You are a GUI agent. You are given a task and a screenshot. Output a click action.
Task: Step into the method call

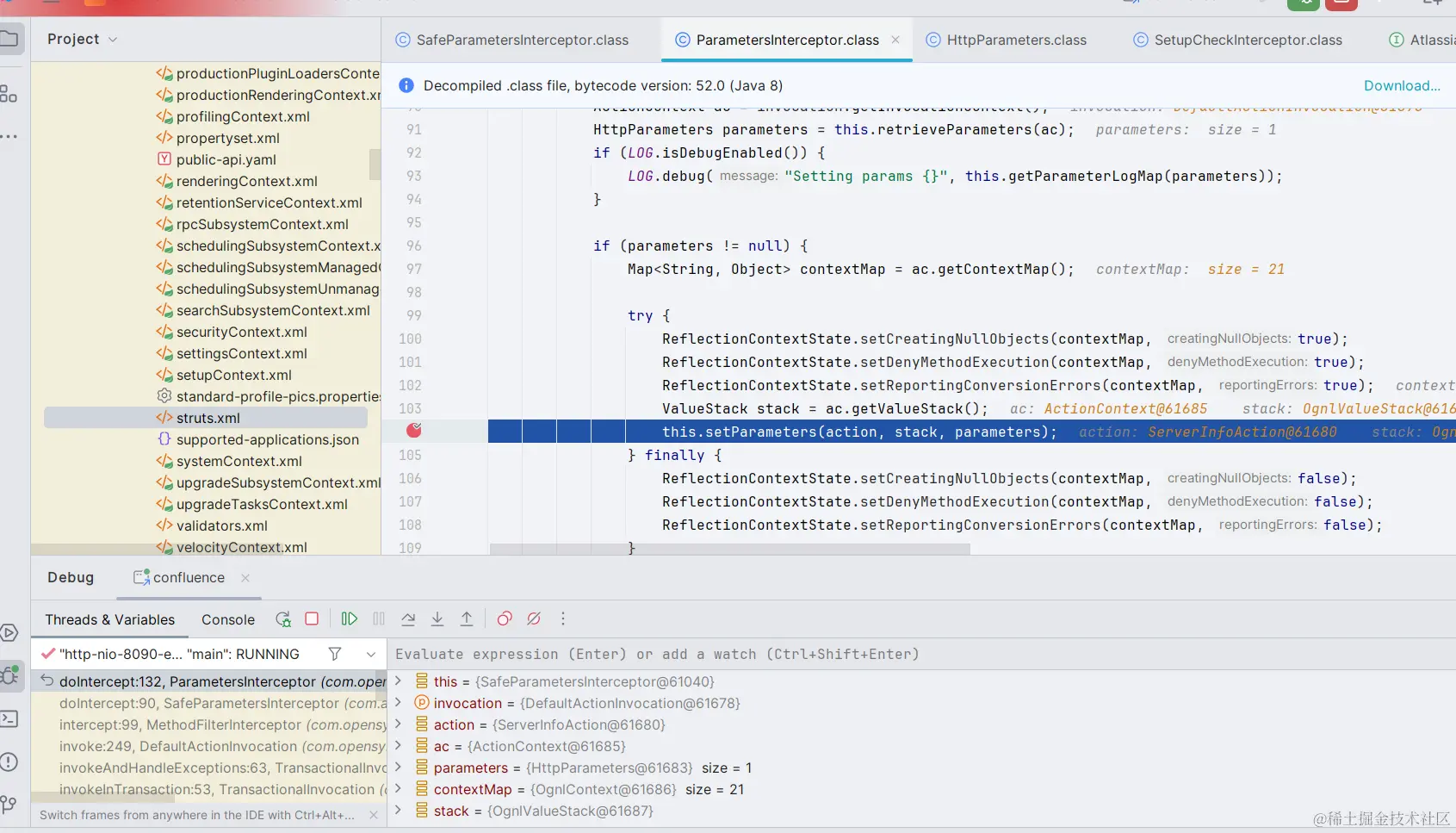pyautogui.click(x=437, y=619)
